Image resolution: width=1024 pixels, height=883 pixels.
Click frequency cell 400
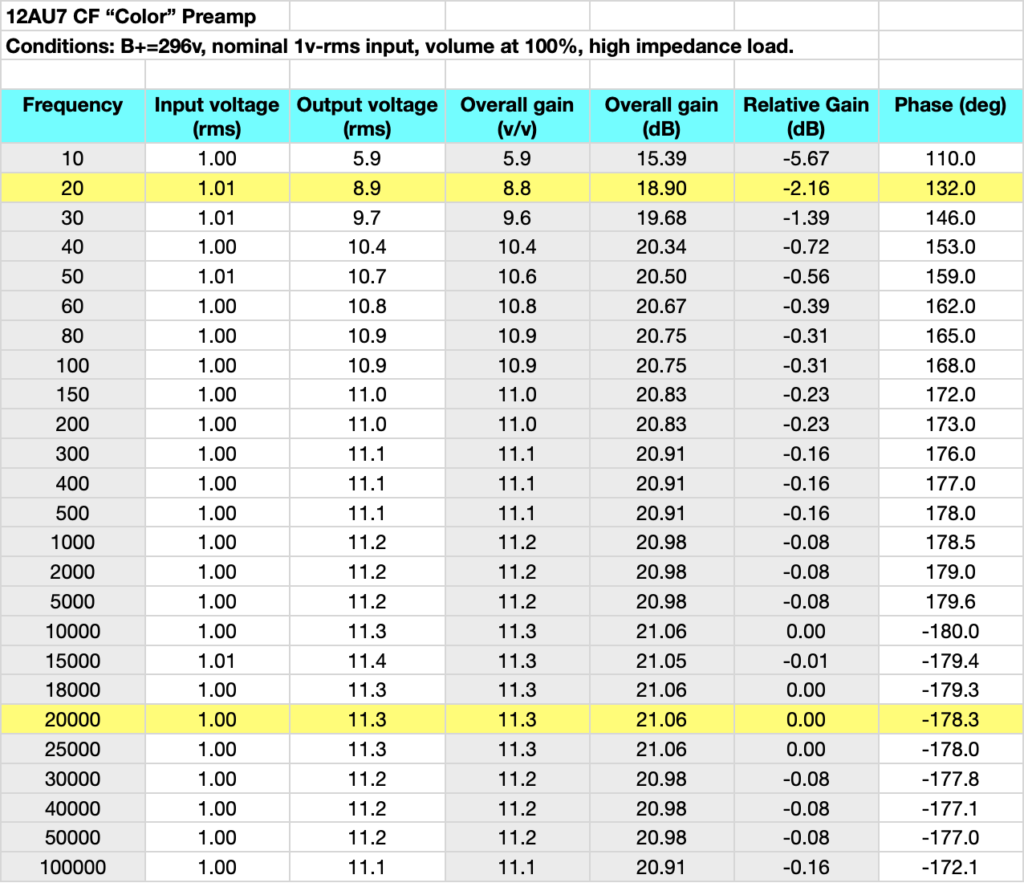pyautogui.click(x=72, y=483)
